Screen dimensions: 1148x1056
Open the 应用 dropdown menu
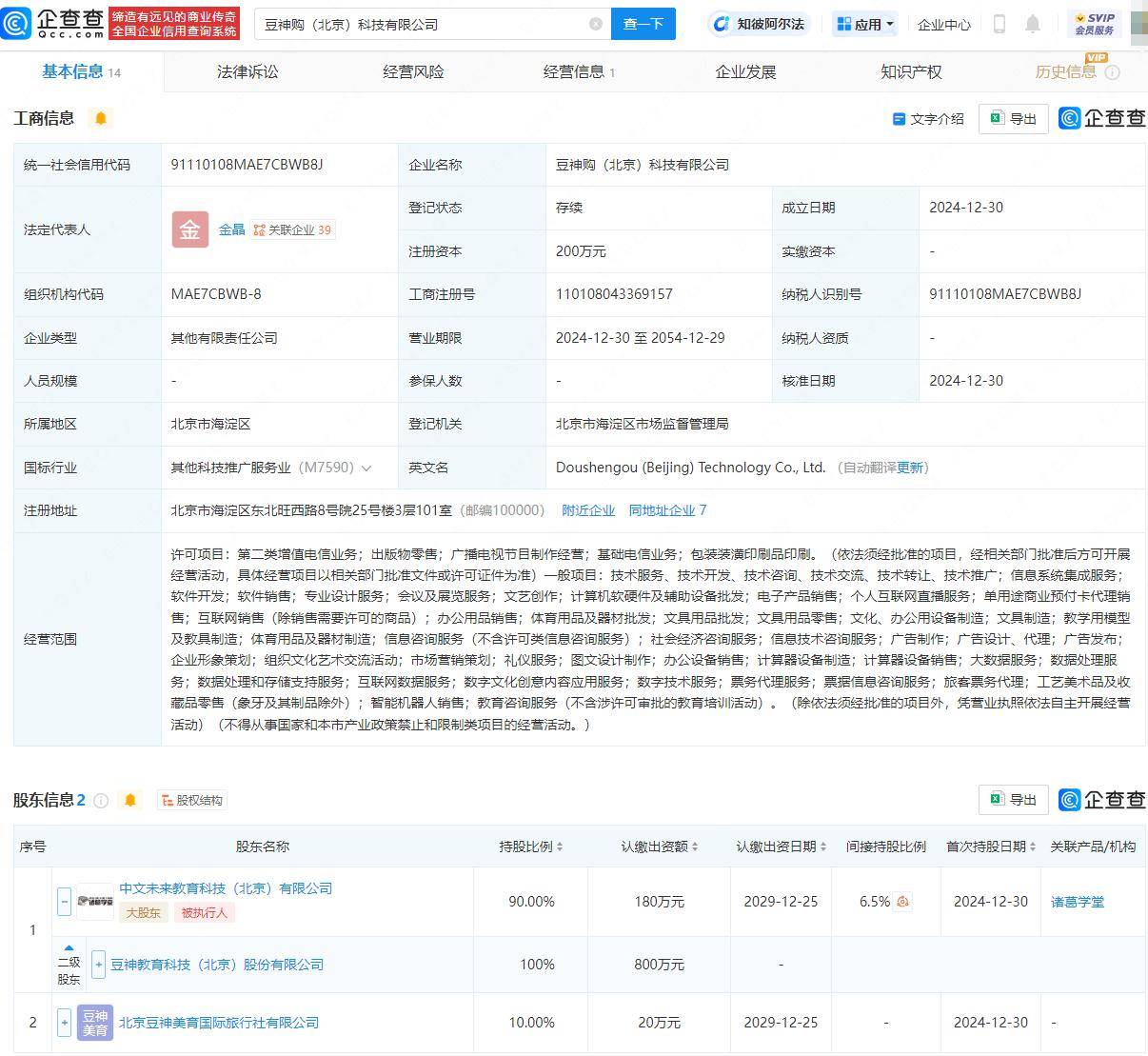864,24
